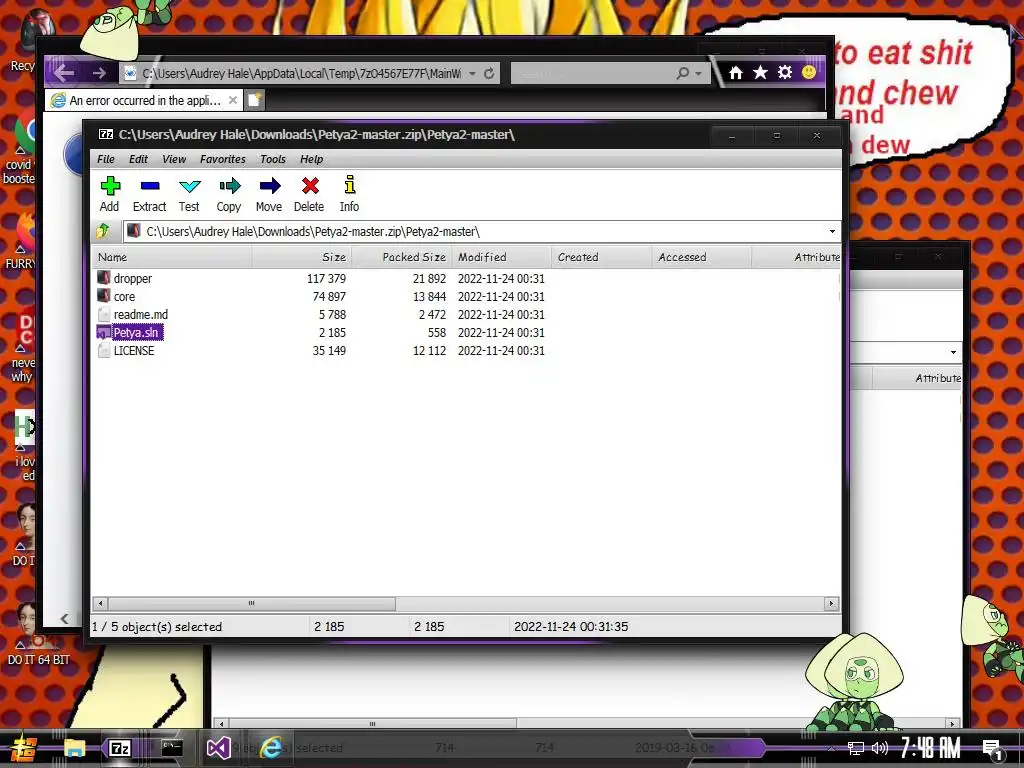The height and width of the screenshot is (768, 1024).
Task: Open the volume control in system tray
Action: coord(880,748)
